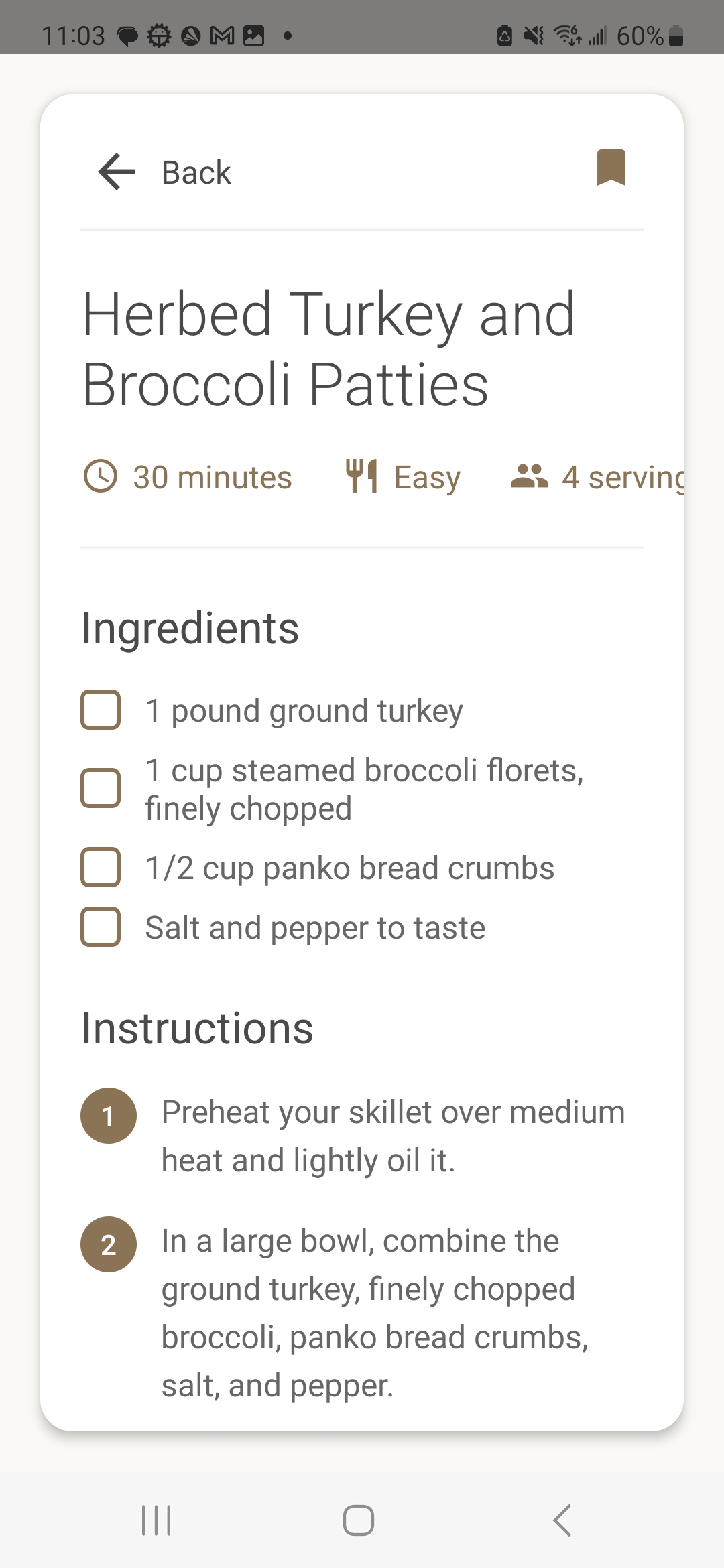Viewport: 724px width, 1568px height.
Task: Select the Back text label
Action: tap(196, 173)
